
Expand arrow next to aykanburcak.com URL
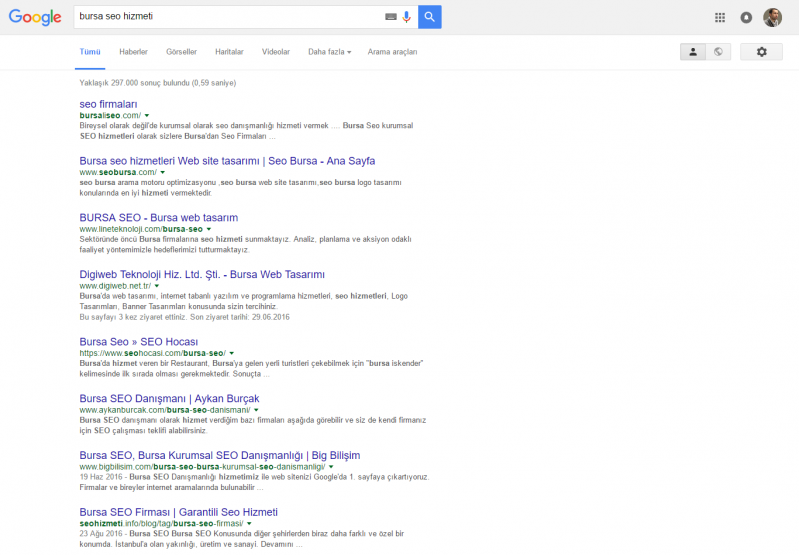click(256, 410)
